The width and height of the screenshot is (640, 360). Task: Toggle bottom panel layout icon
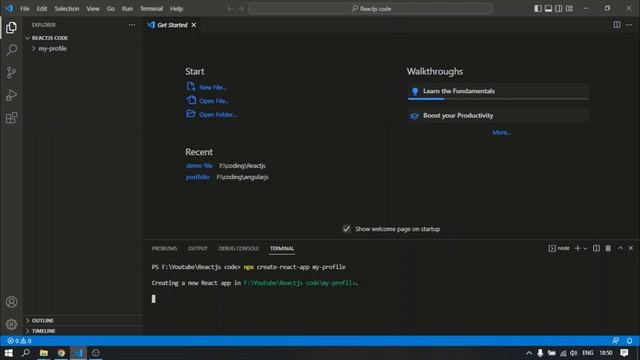548,9
